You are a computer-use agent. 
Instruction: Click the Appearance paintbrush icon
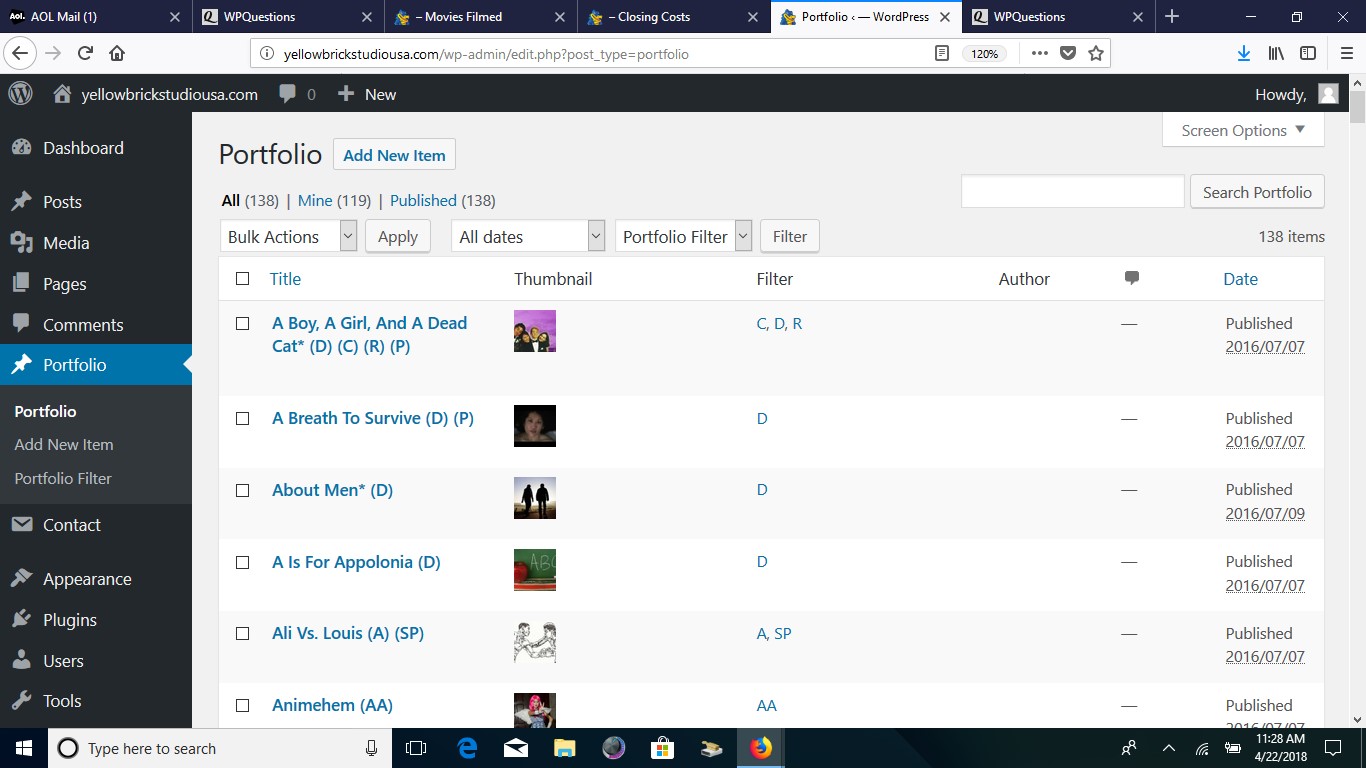21,579
